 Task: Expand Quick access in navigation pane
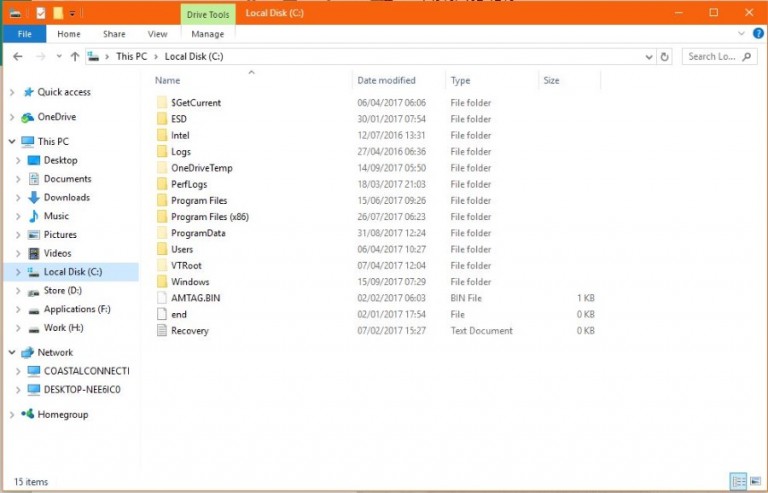pos(12,92)
